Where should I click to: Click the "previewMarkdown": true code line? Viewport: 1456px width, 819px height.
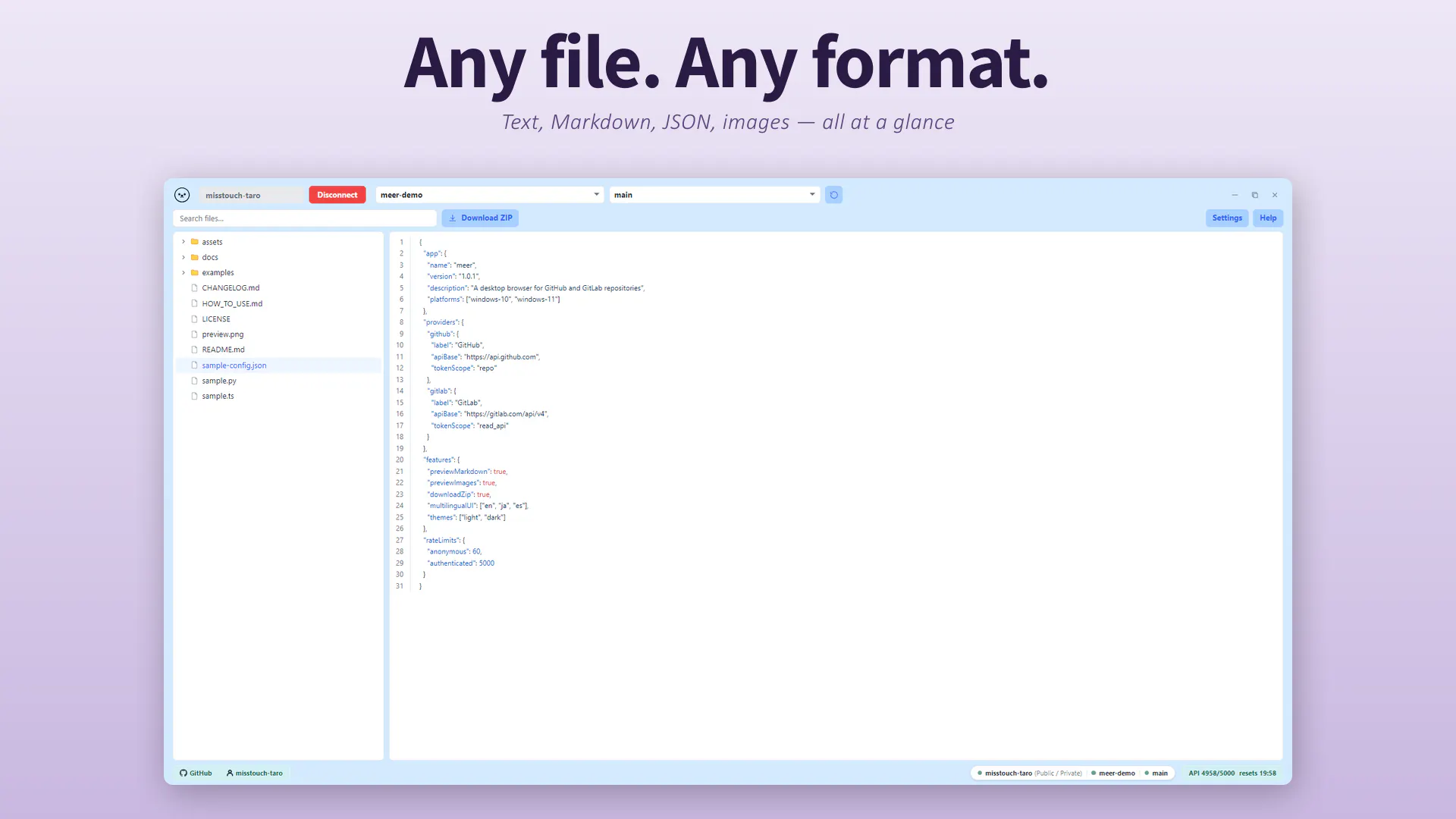467,472
